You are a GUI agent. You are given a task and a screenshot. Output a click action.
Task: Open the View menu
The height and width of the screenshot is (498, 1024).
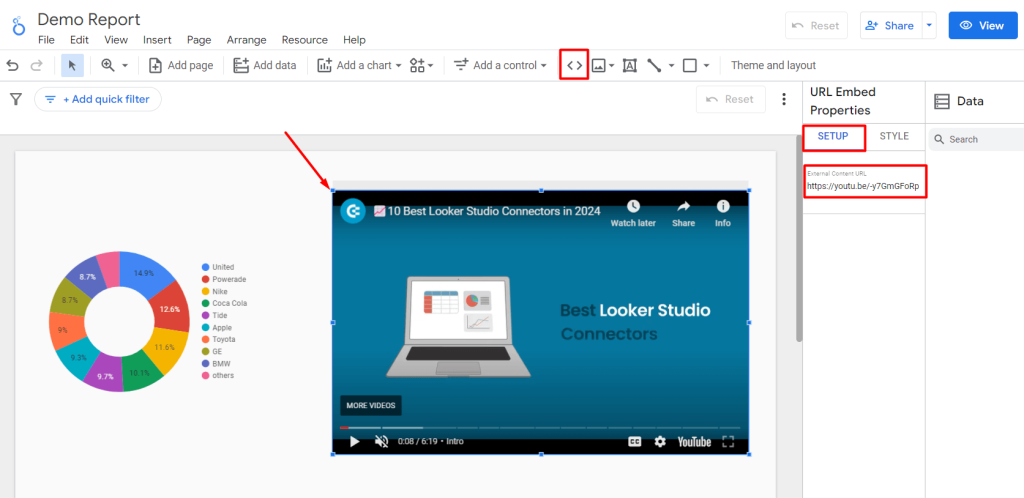click(116, 40)
